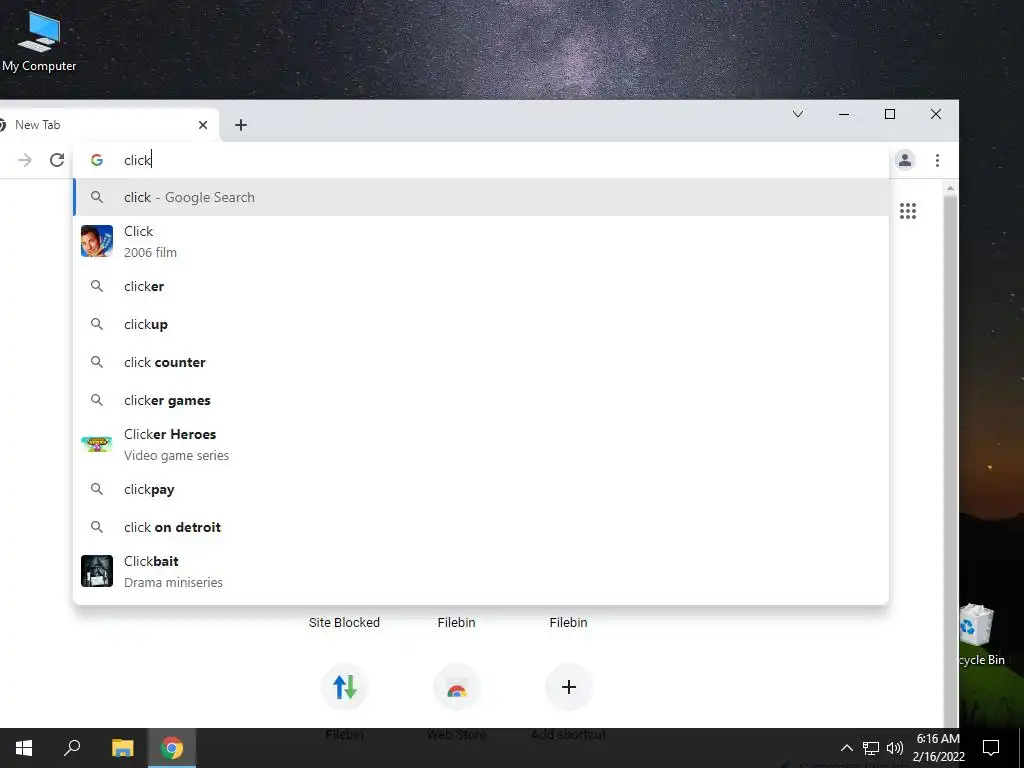The height and width of the screenshot is (768, 1024).
Task: Click search icon beside 'clicker games'
Action: coord(97,400)
